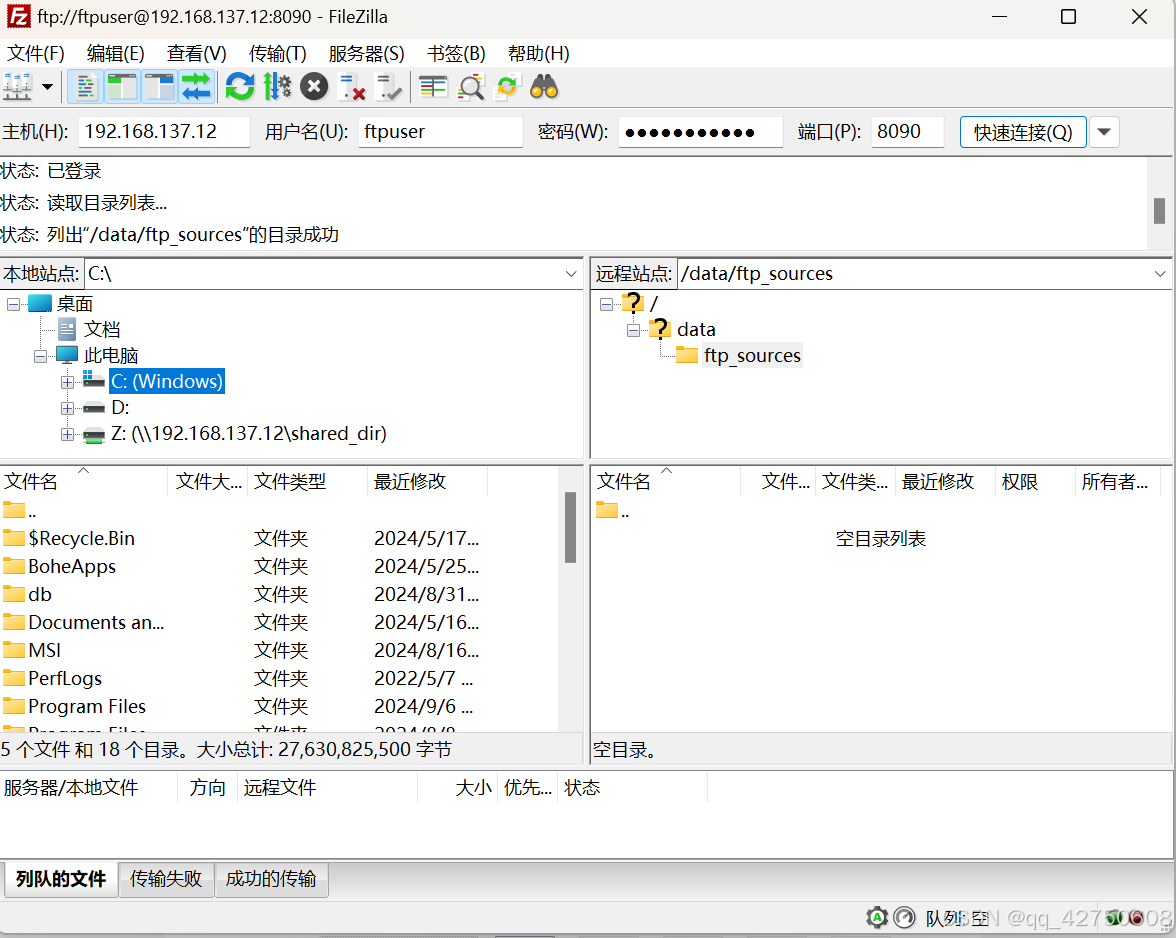This screenshot has width=1176, height=938.
Task: Click the speed limit icon in status bar
Action: (x=905, y=918)
